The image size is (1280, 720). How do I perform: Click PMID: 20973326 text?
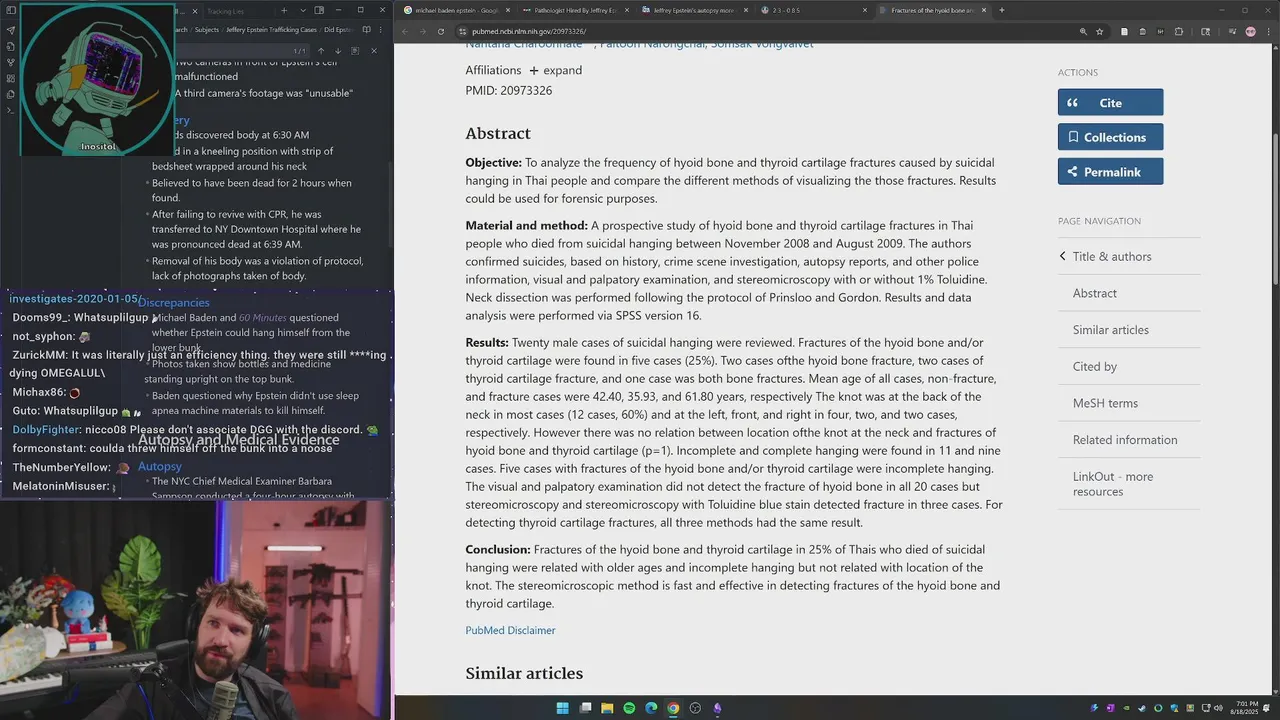point(508,90)
